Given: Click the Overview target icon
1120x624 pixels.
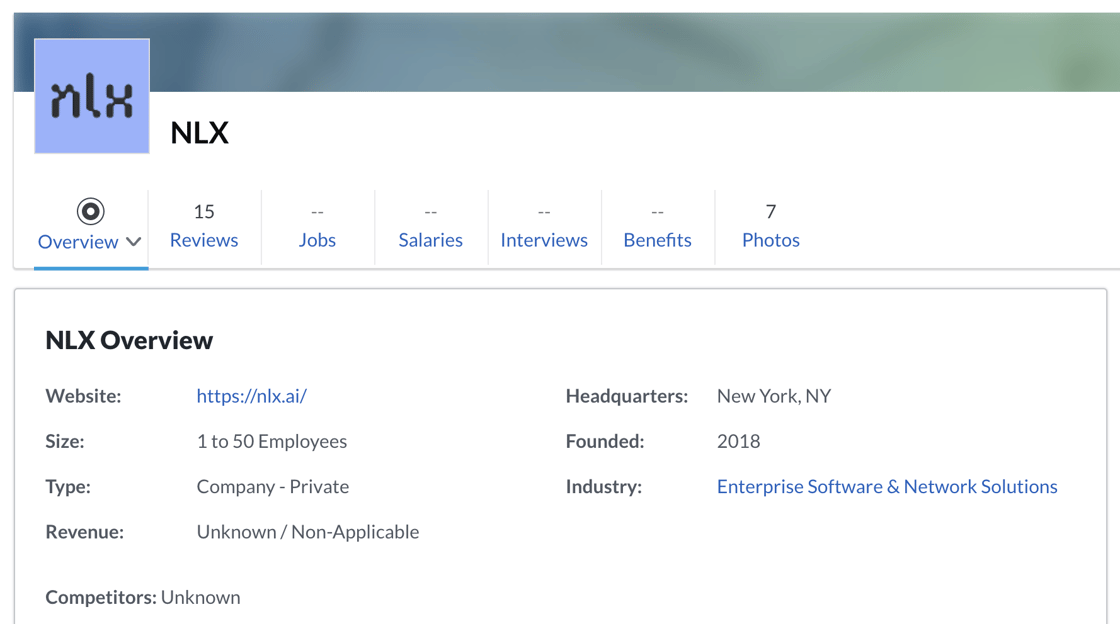Looking at the screenshot, I should tap(90, 211).
